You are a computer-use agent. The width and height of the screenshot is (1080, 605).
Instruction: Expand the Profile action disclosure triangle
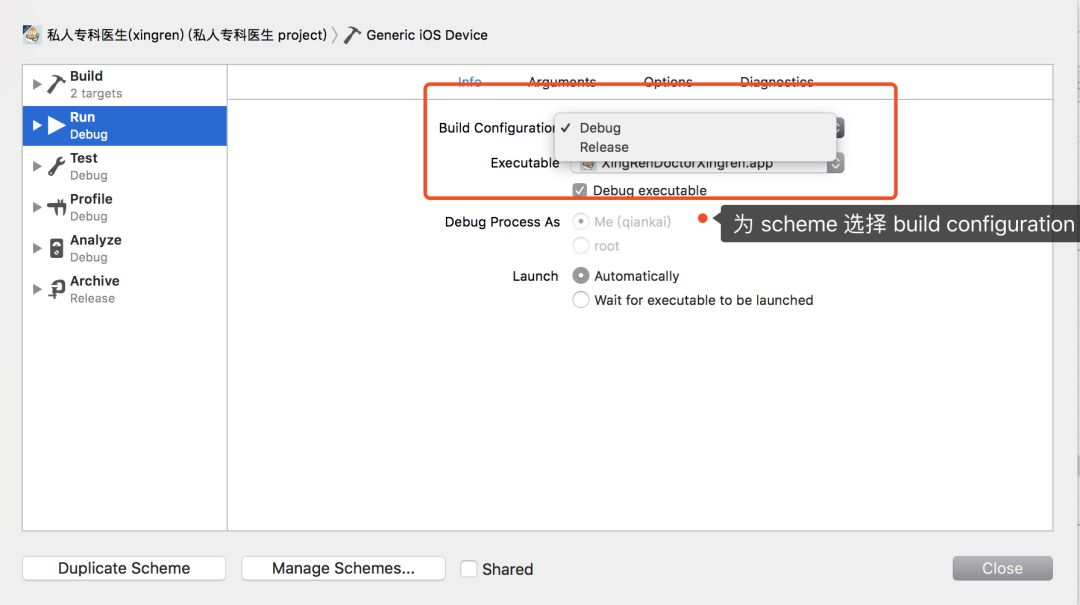(x=37, y=207)
